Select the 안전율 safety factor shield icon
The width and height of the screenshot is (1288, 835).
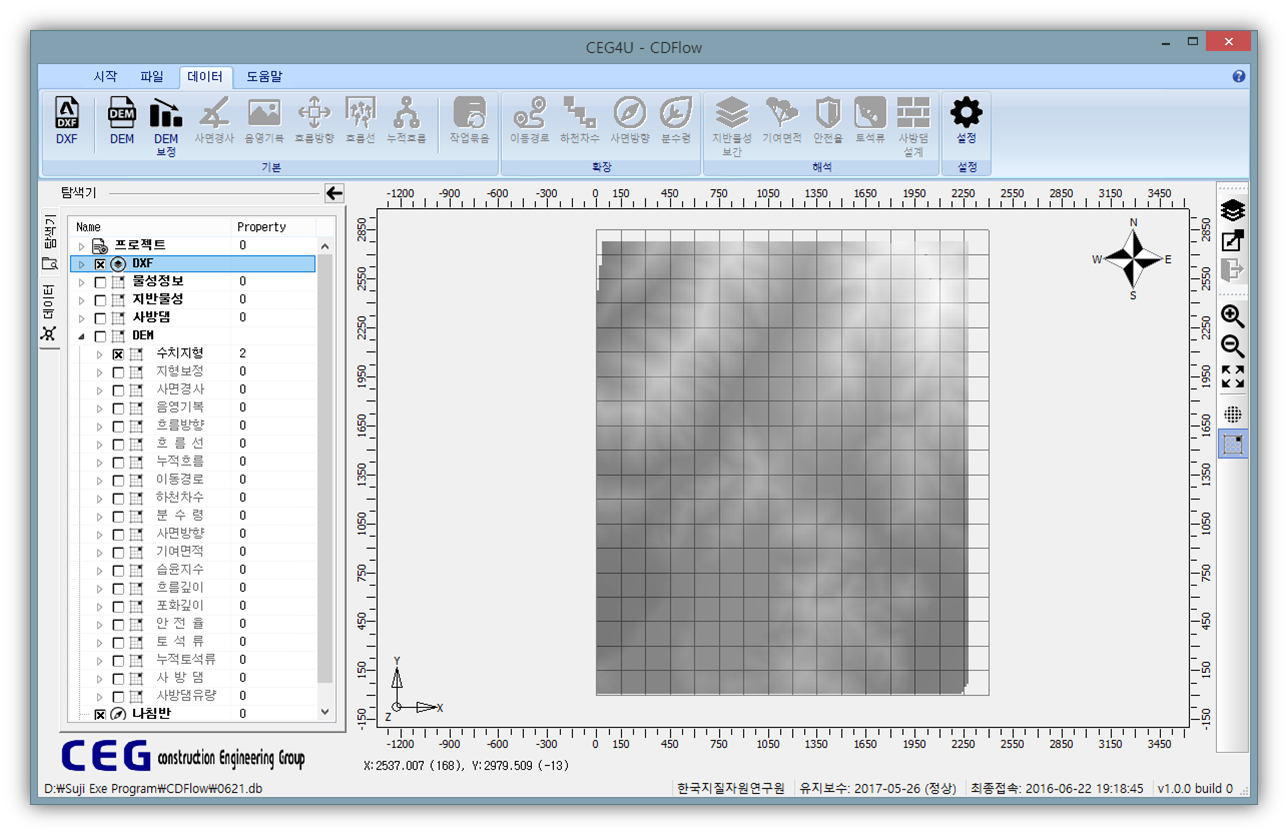click(828, 122)
